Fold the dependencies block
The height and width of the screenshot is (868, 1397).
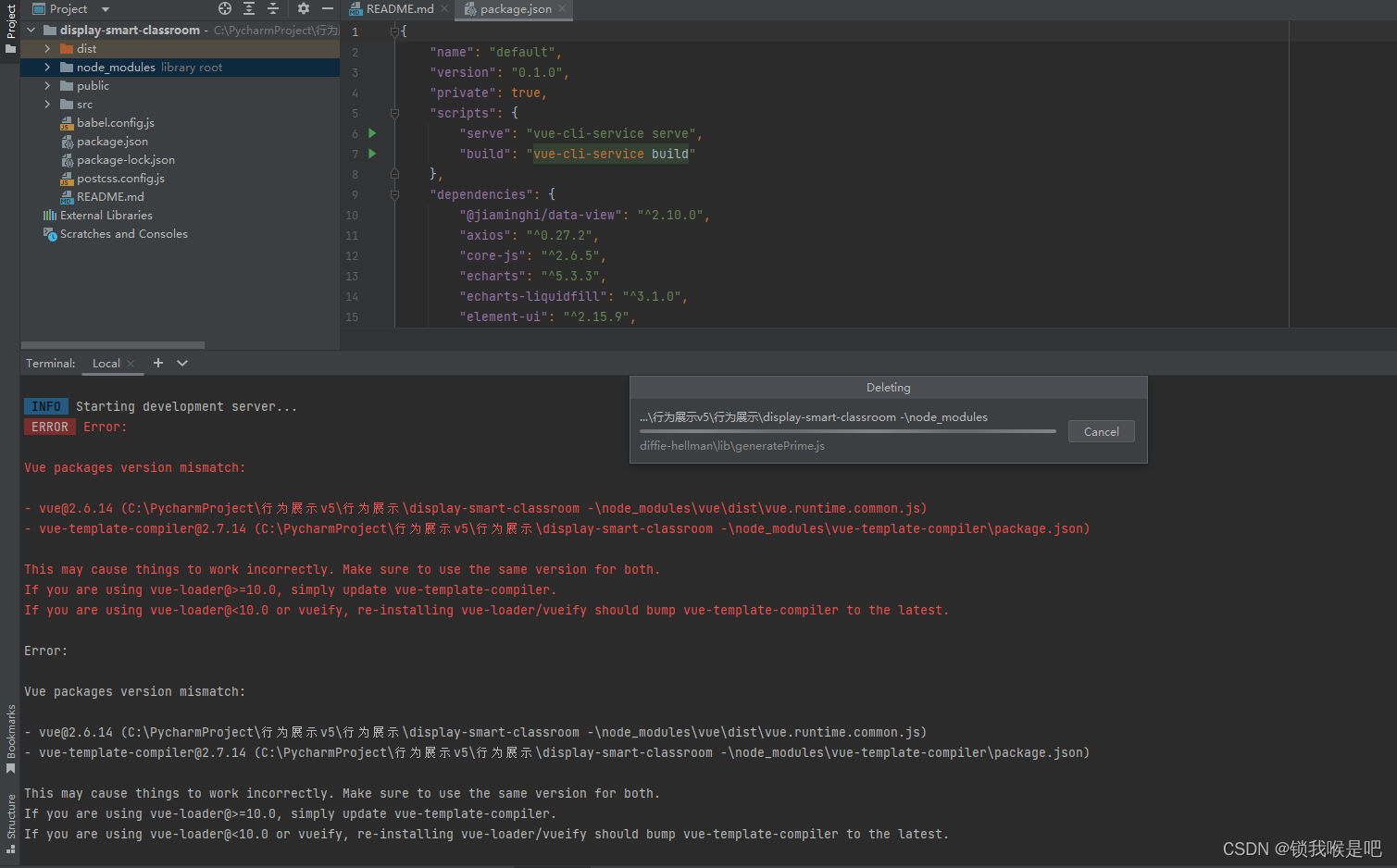(394, 194)
